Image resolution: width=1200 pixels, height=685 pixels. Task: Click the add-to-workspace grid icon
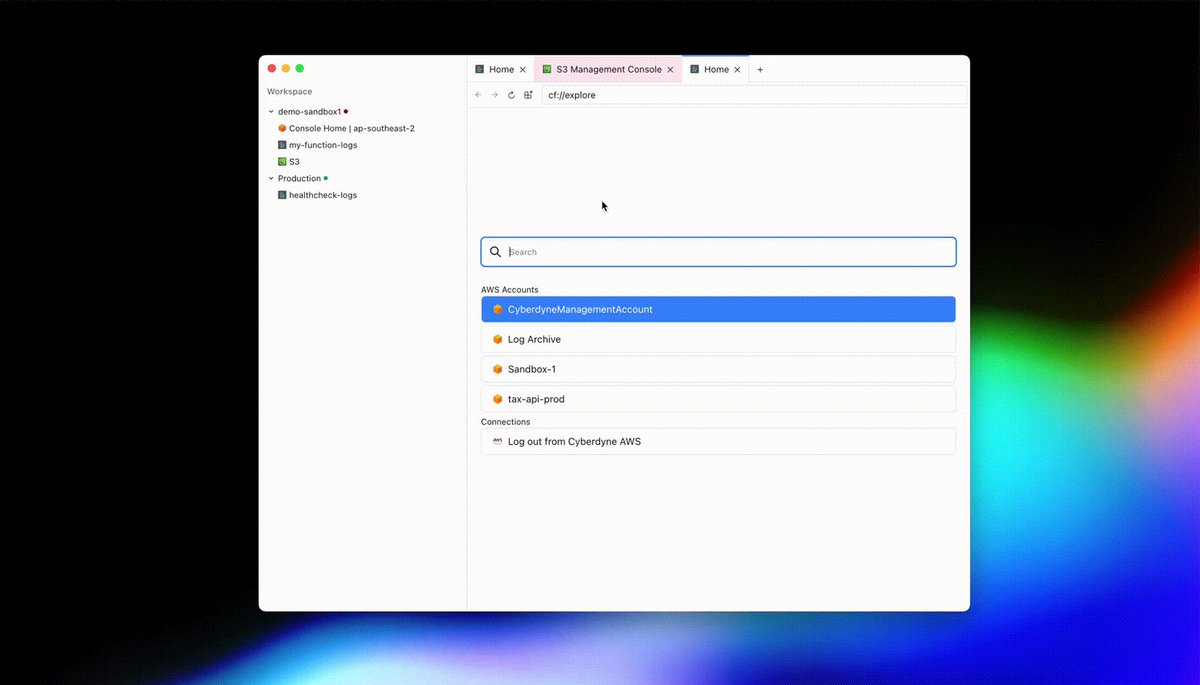coord(528,95)
